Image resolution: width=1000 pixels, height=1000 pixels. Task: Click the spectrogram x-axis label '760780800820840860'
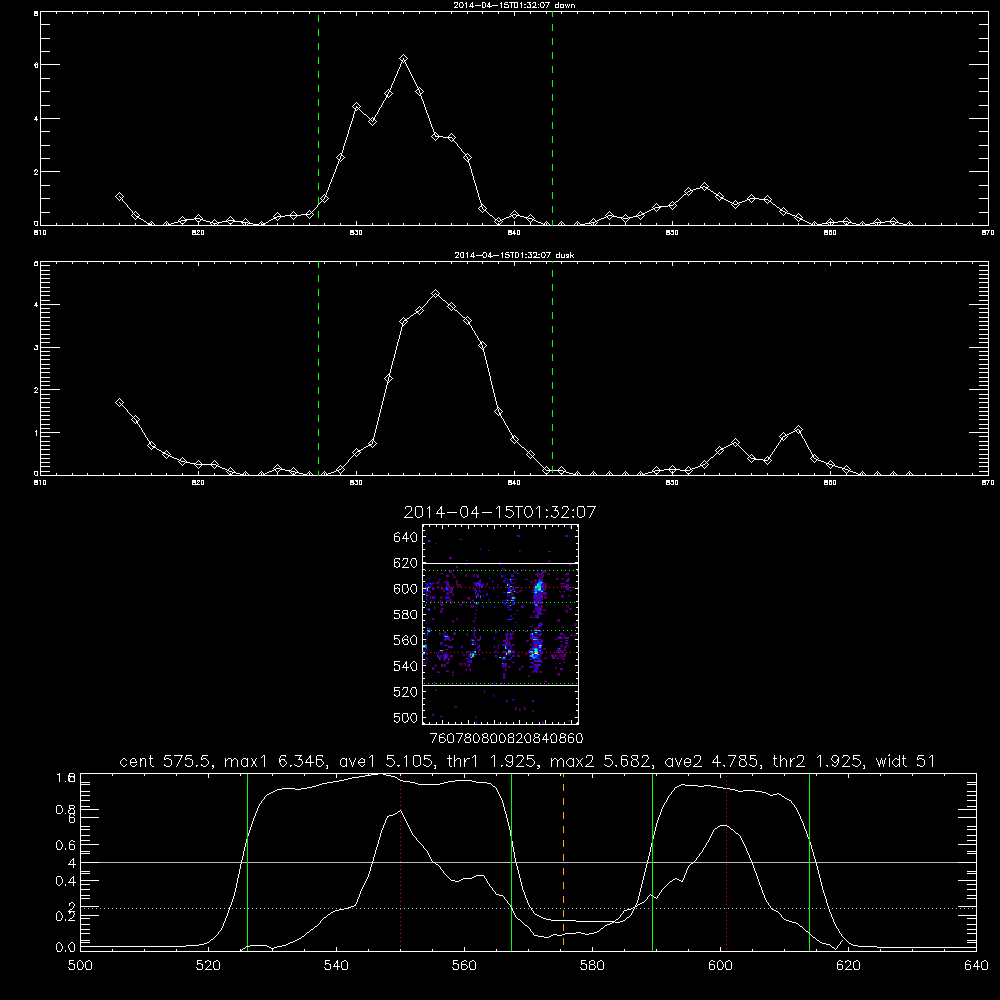506,739
